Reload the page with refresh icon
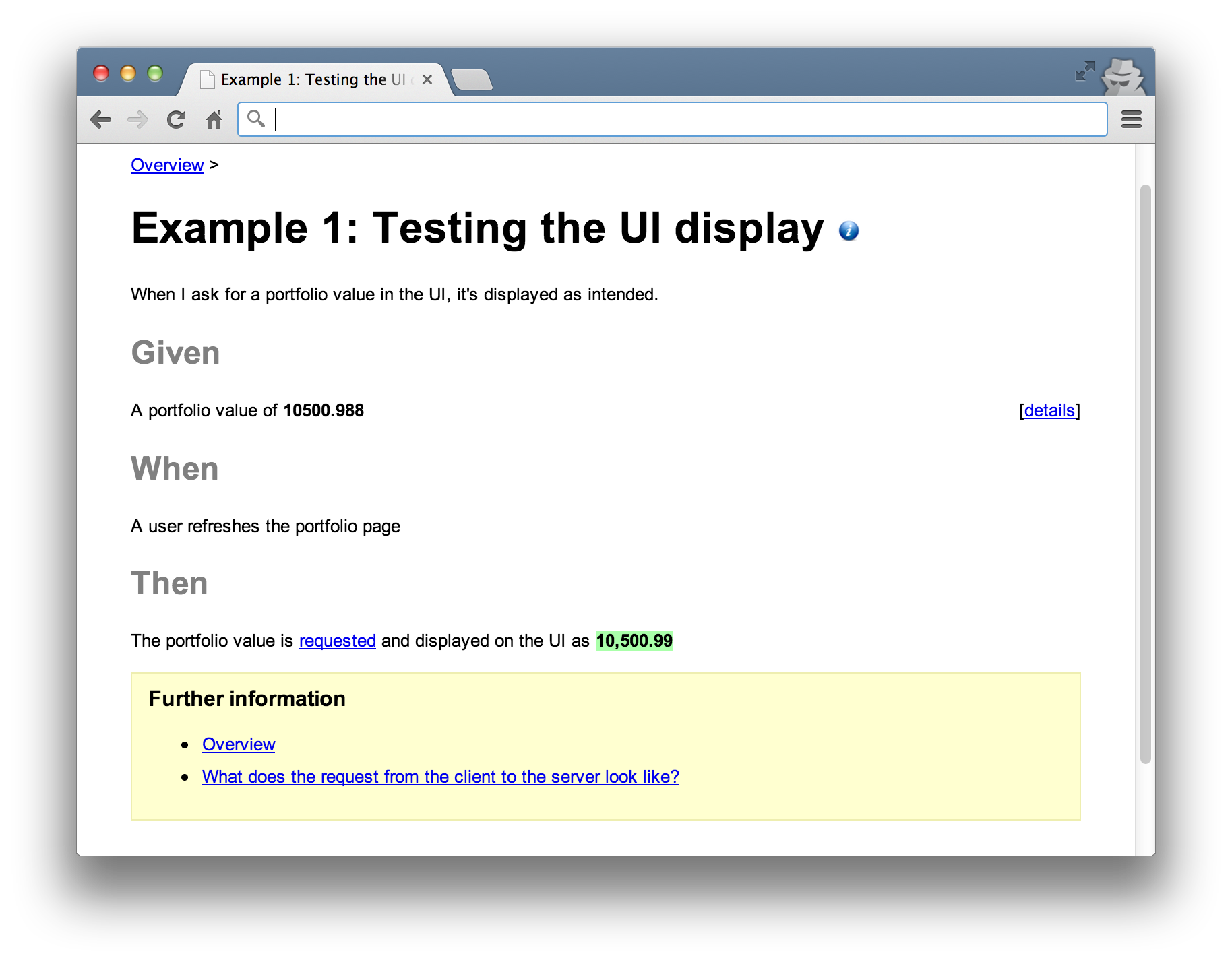The image size is (1232, 962). coord(176,120)
